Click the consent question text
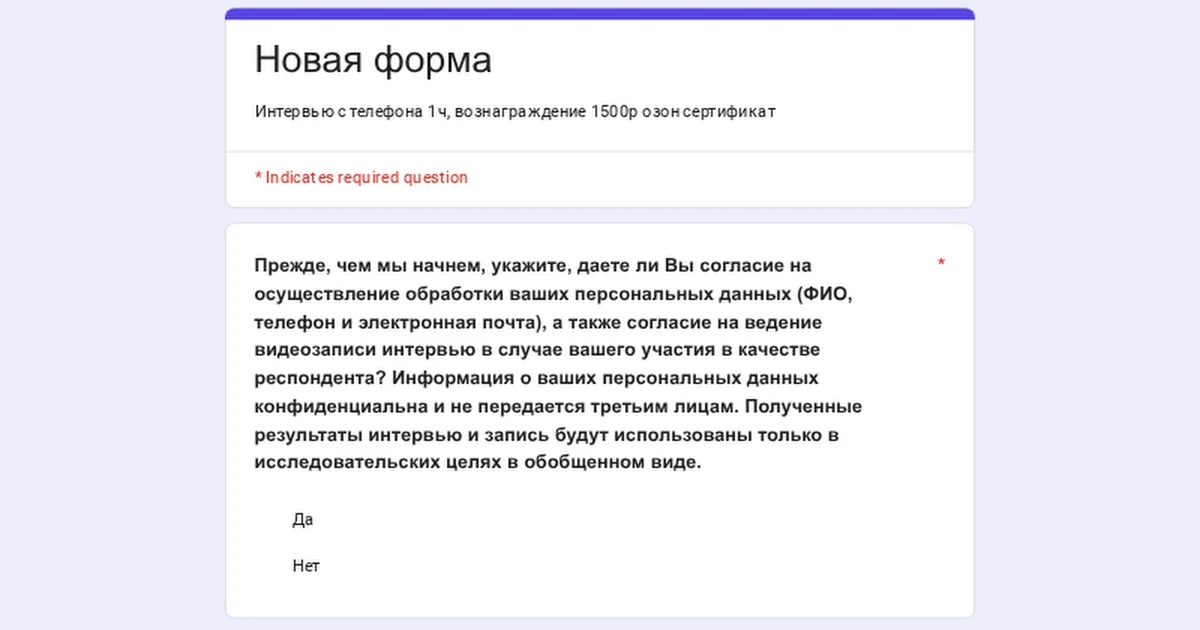Image resolution: width=1200 pixels, height=630 pixels. pyautogui.click(x=558, y=365)
